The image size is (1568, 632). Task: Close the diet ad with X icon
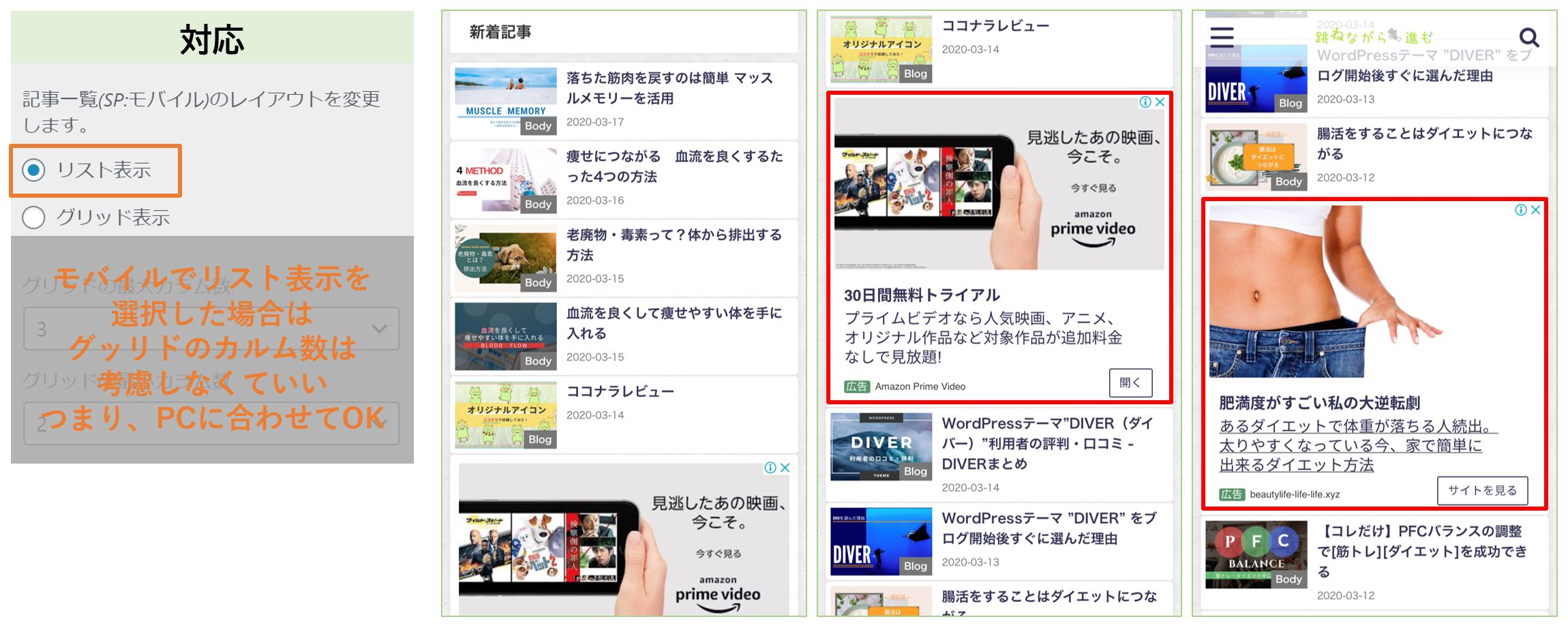[1535, 210]
